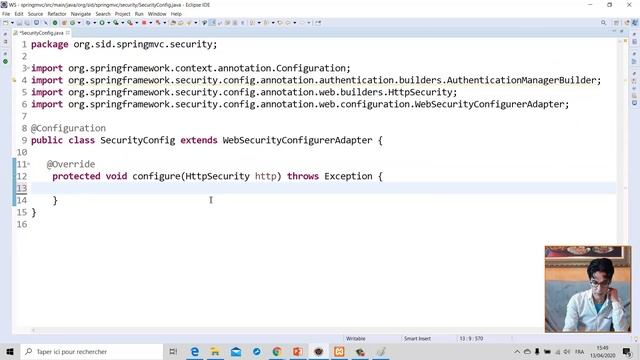Click the '@Override' annotation text
Image resolution: width=640 pixels, height=360 pixels.
pyautogui.click(x=71, y=164)
